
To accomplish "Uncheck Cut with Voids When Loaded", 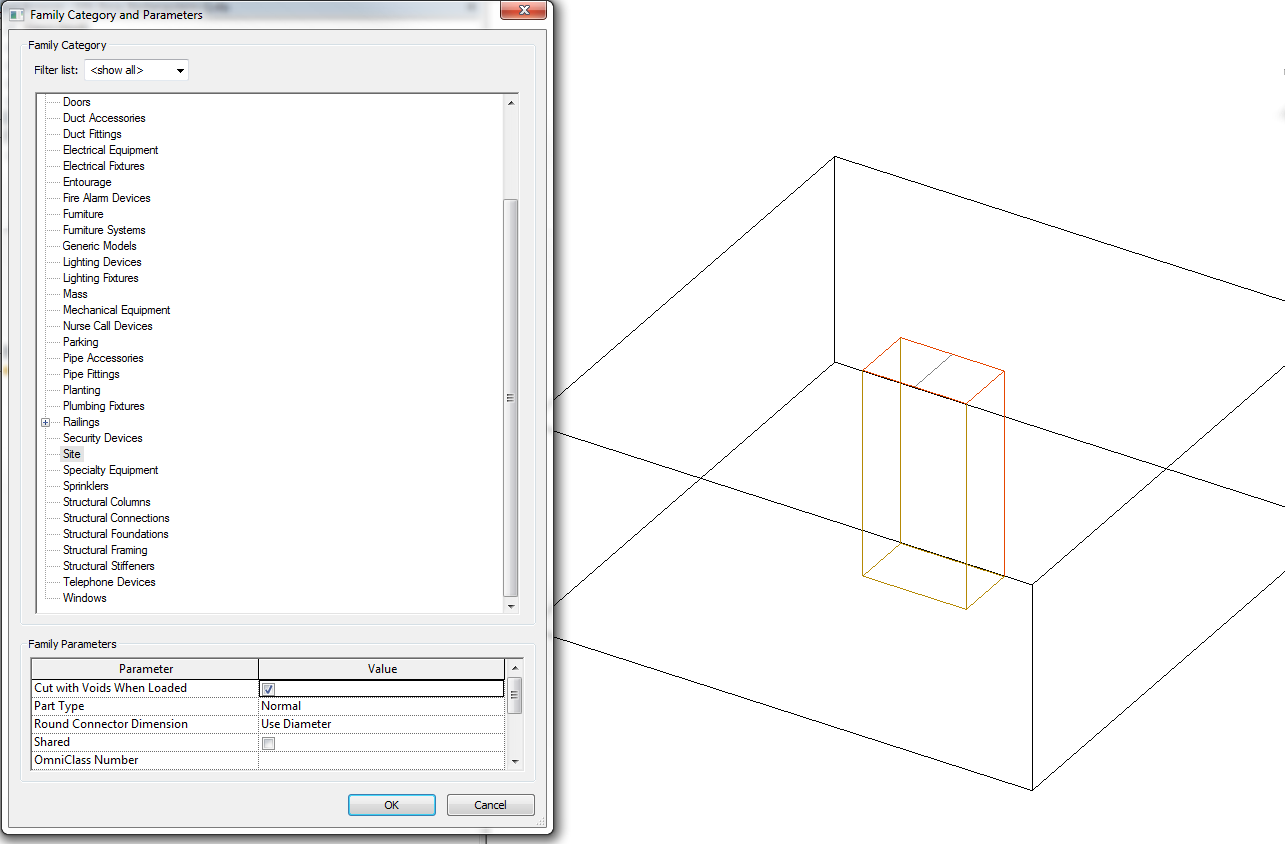I will (267, 688).
